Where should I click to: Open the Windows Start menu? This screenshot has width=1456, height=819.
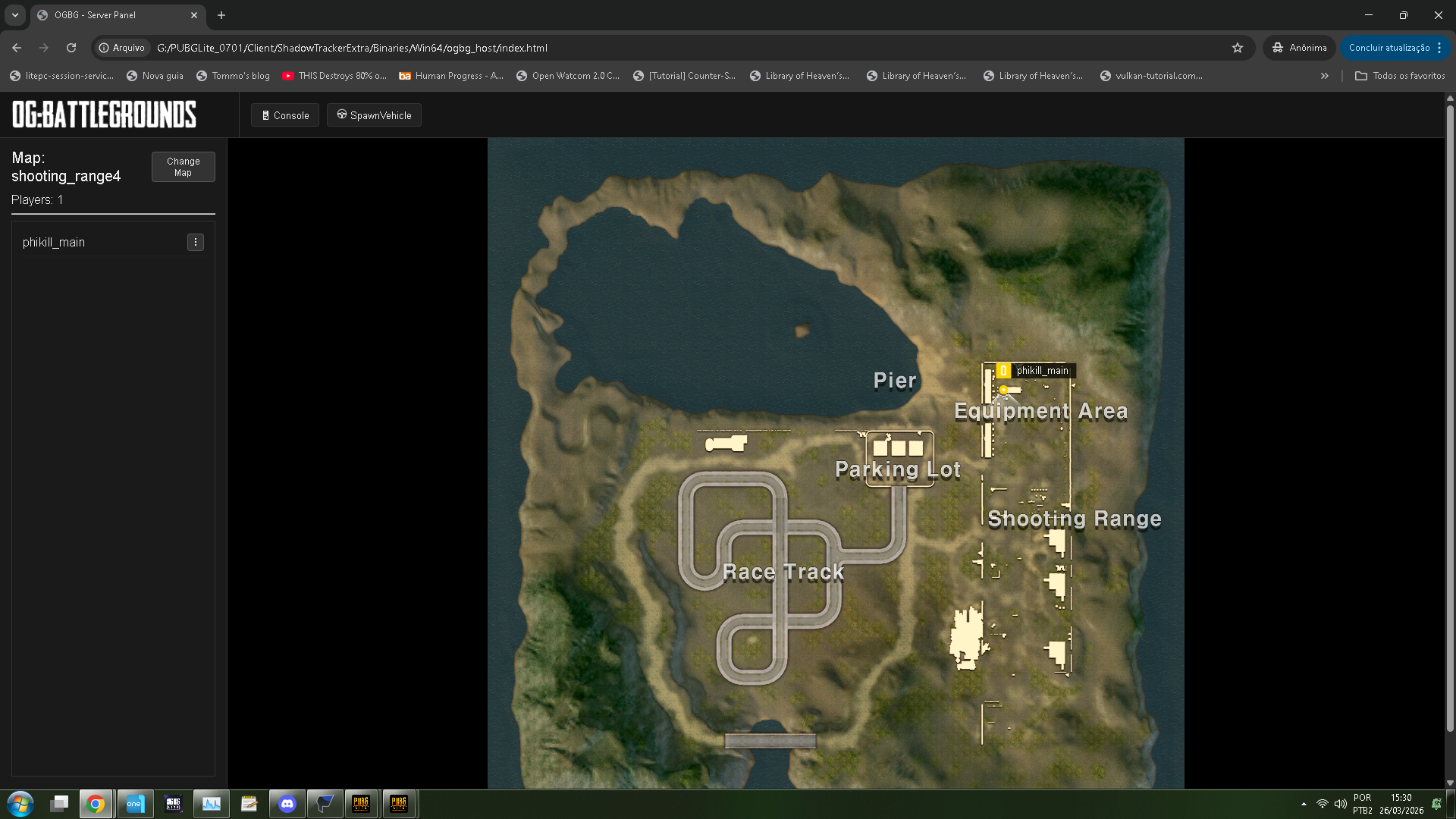20,804
